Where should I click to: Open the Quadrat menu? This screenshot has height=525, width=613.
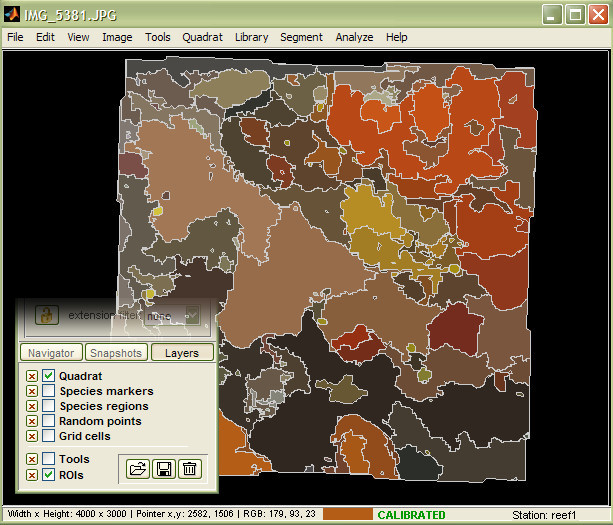(202, 37)
